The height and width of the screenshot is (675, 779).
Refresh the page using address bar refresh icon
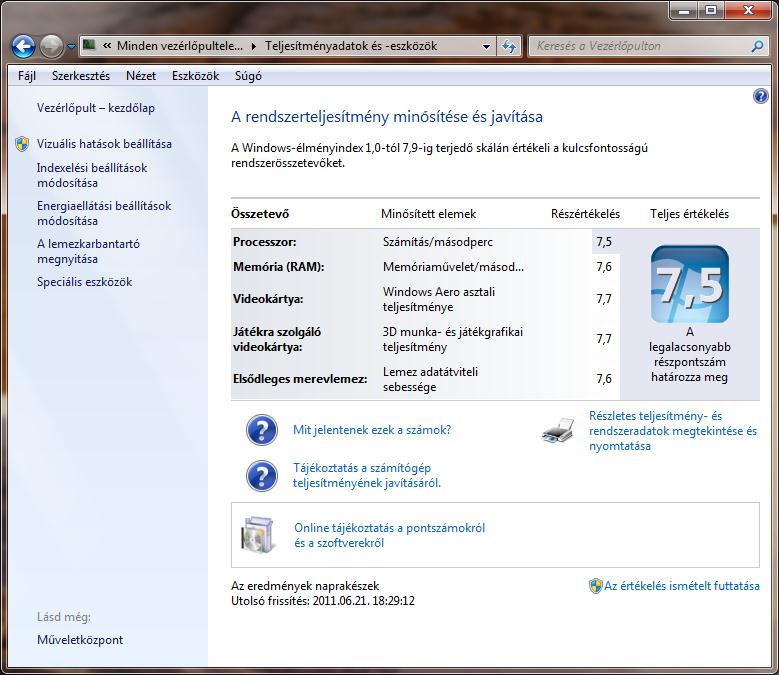pos(509,47)
